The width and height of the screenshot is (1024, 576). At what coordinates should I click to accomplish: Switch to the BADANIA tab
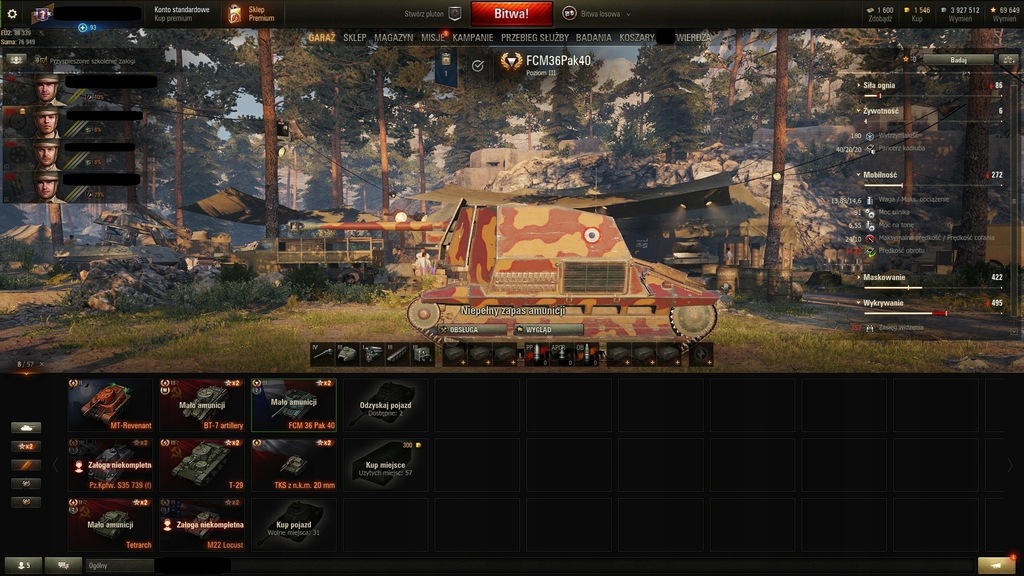tap(594, 38)
